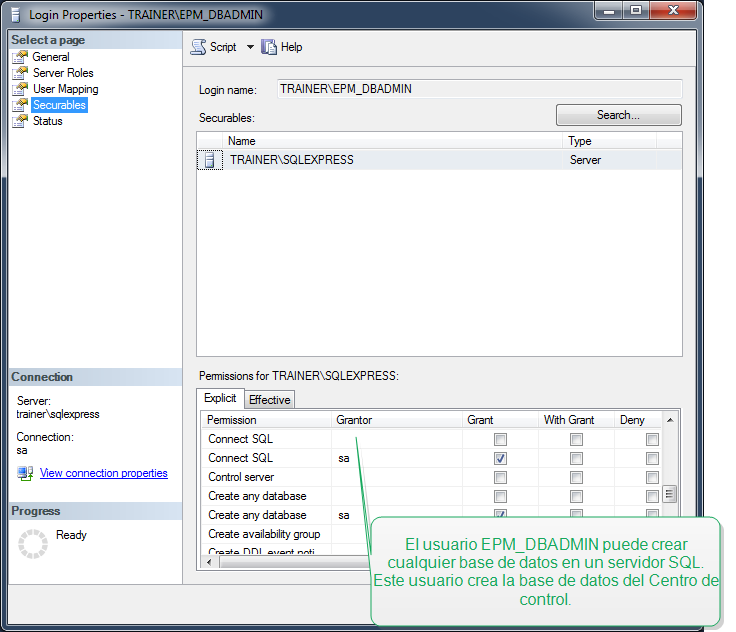Click the connection properties monitor icon

tap(25, 473)
